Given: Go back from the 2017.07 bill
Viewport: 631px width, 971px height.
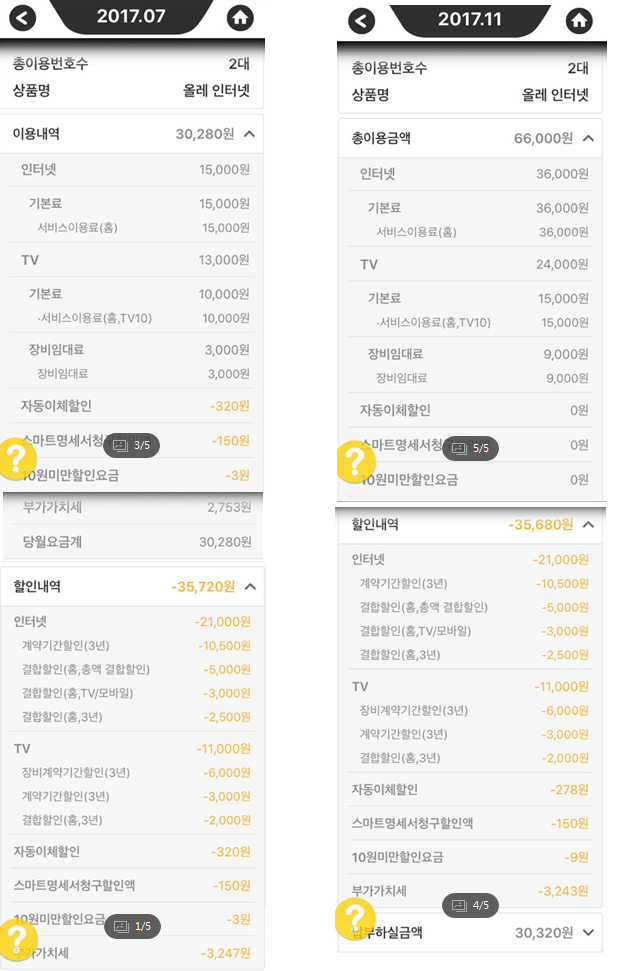Looking at the screenshot, I should tap(22, 16).
